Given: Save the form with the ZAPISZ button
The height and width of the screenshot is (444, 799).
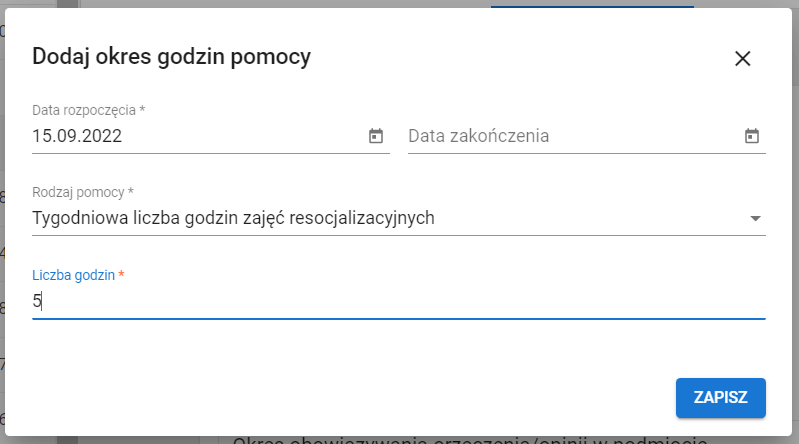Looking at the screenshot, I should (x=720, y=397).
